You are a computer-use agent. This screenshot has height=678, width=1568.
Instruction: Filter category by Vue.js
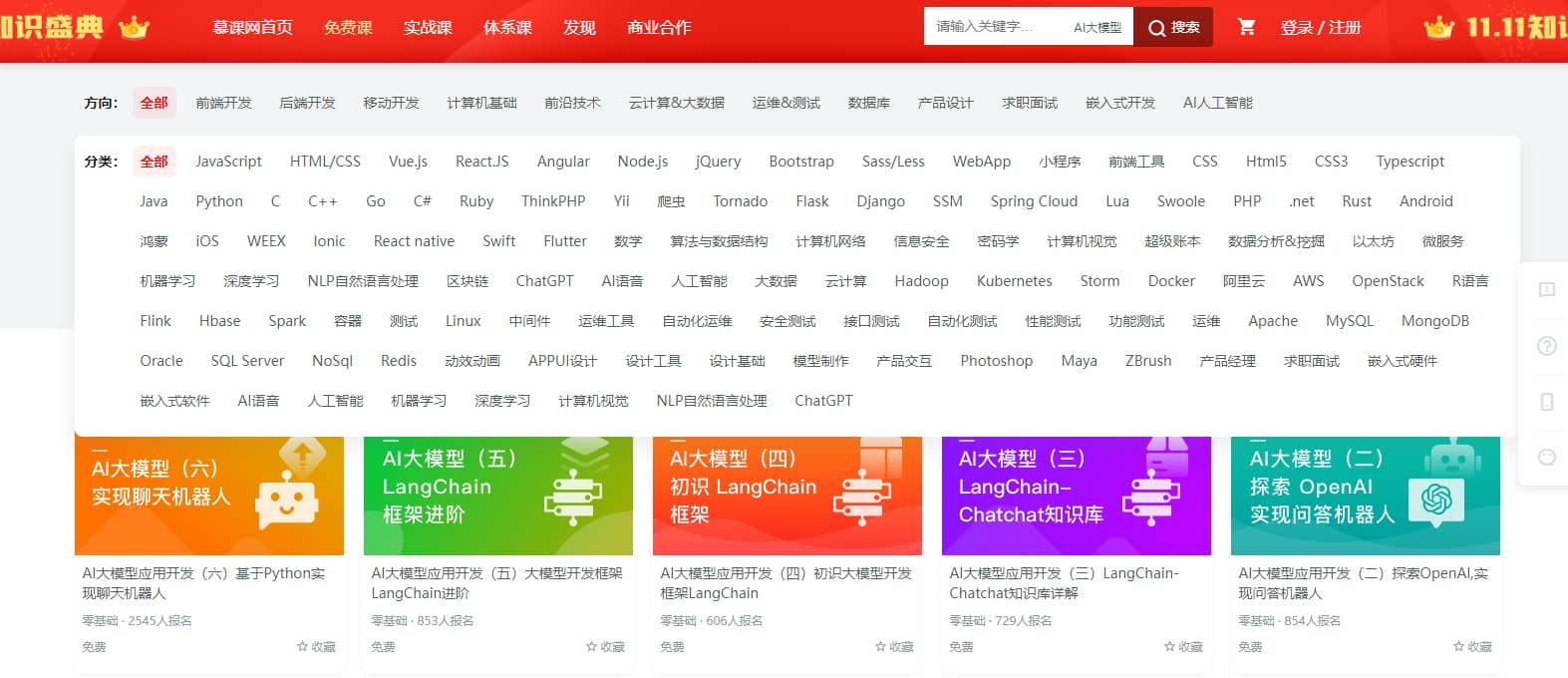(x=408, y=162)
